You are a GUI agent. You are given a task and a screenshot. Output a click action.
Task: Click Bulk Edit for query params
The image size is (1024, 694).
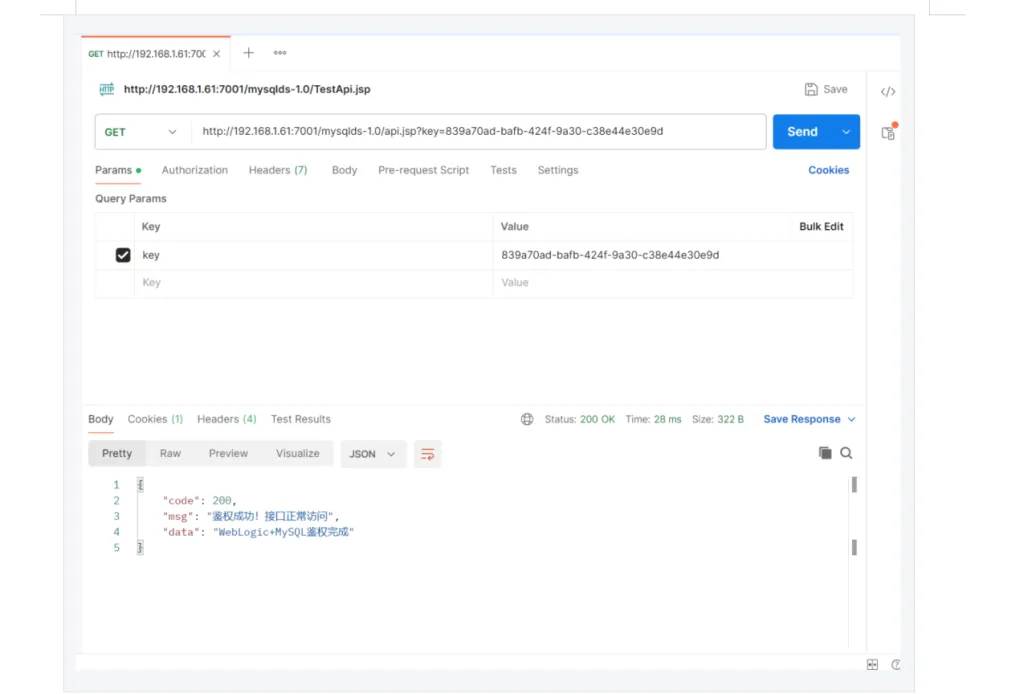(821, 227)
